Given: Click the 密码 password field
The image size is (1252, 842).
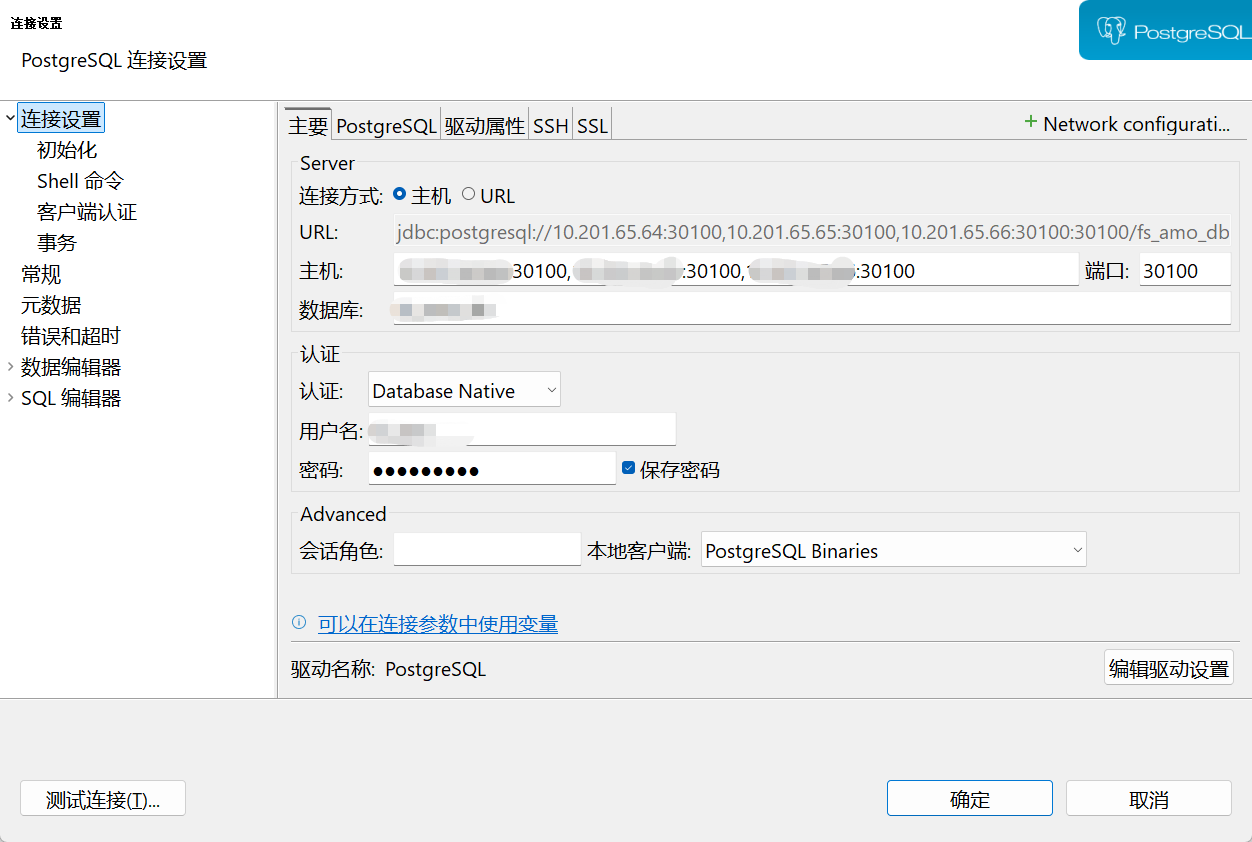Looking at the screenshot, I should pos(492,469).
